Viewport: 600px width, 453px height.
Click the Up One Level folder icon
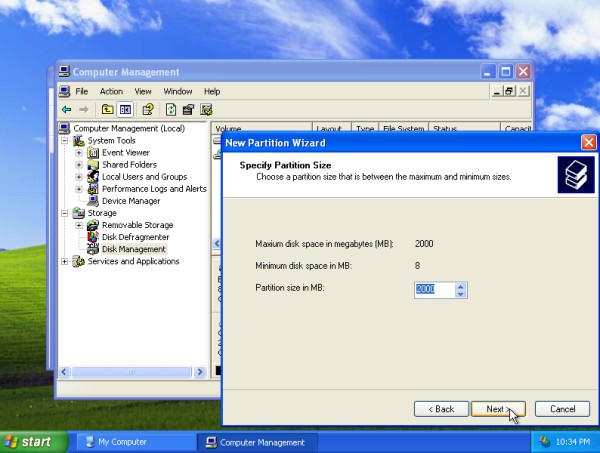click(x=107, y=110)
